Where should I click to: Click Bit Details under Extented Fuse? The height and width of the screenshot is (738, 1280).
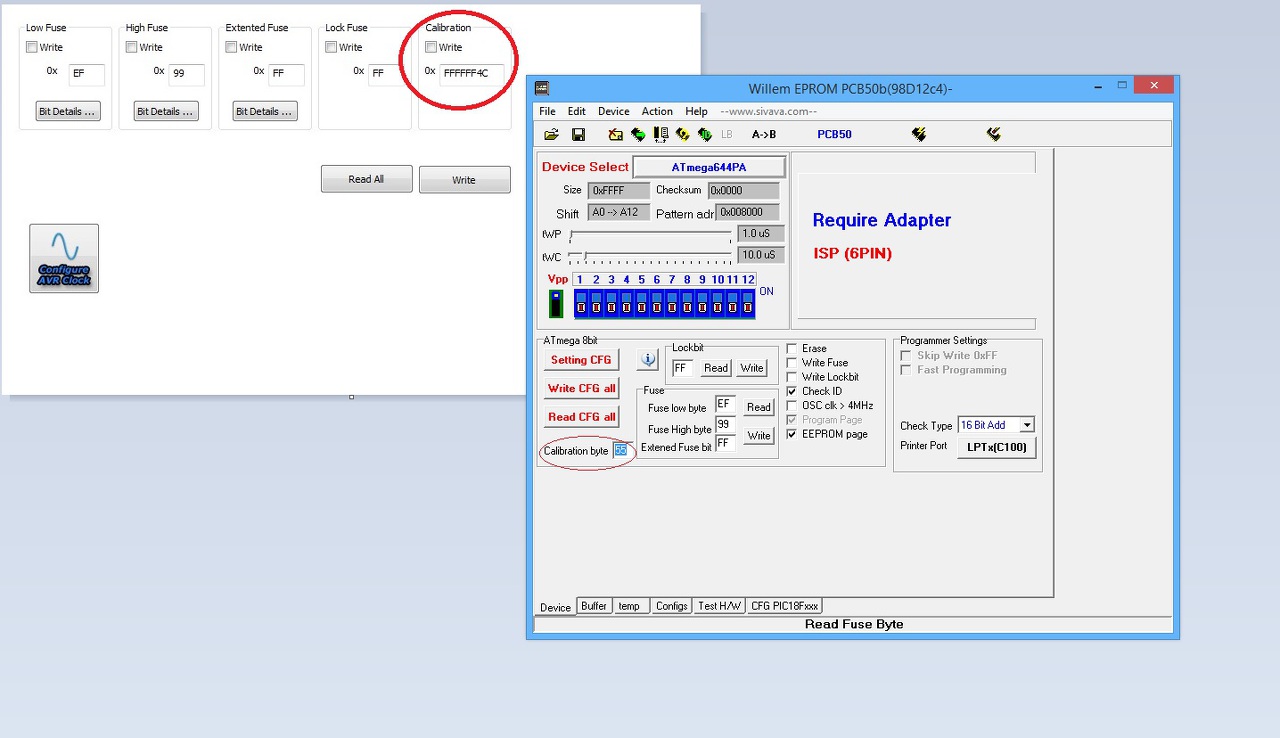(265, 111)
